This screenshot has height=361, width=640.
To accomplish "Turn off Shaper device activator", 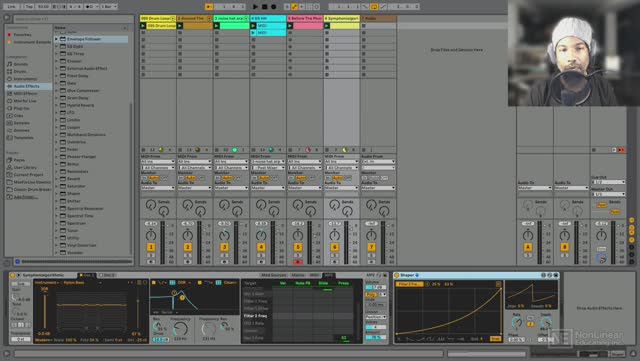I will pyautogui.click(x=397, y=275).
